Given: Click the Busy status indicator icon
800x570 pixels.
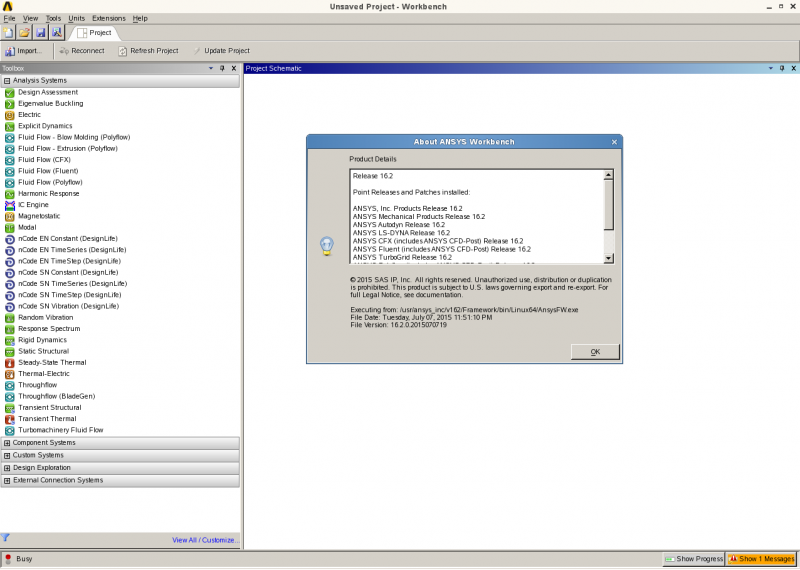Looking at the screenshot, I should (x=8, y=559).
